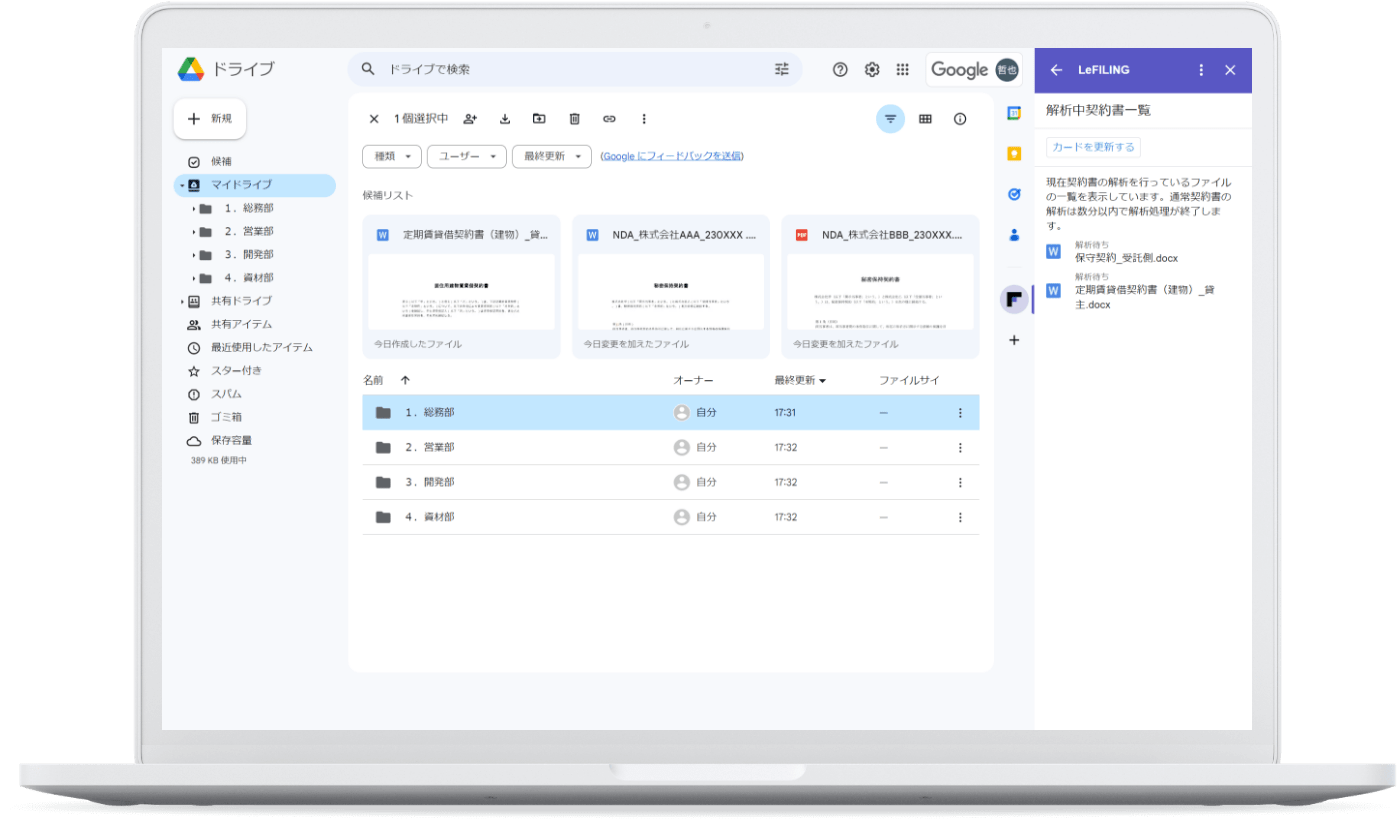Click the カードを更新する button
This screenshot has width=1400, height=820.
1093,147
